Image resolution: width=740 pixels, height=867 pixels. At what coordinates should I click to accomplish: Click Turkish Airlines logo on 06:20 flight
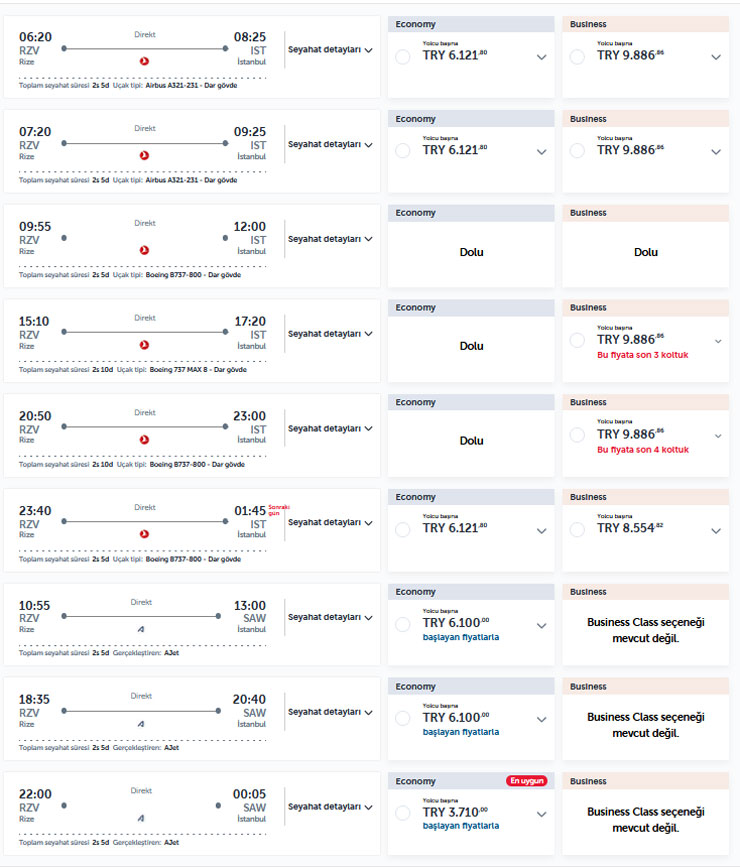point(144,61)
